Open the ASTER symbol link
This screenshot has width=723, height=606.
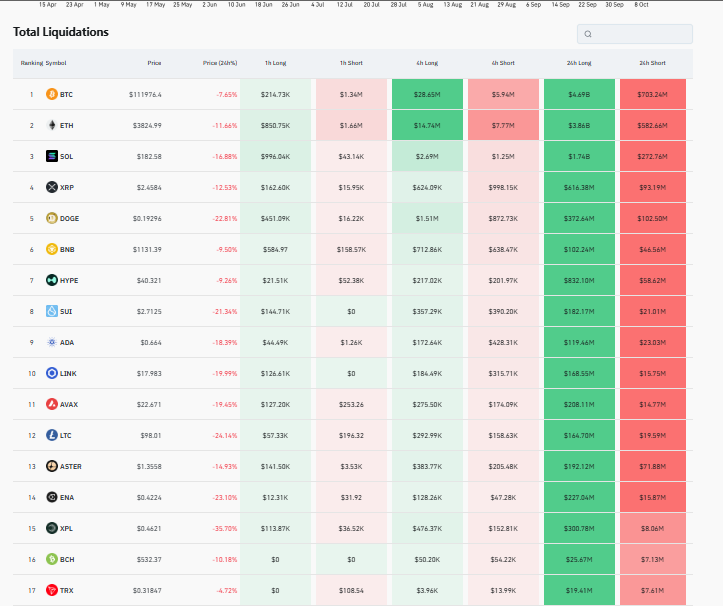[70, 467]
